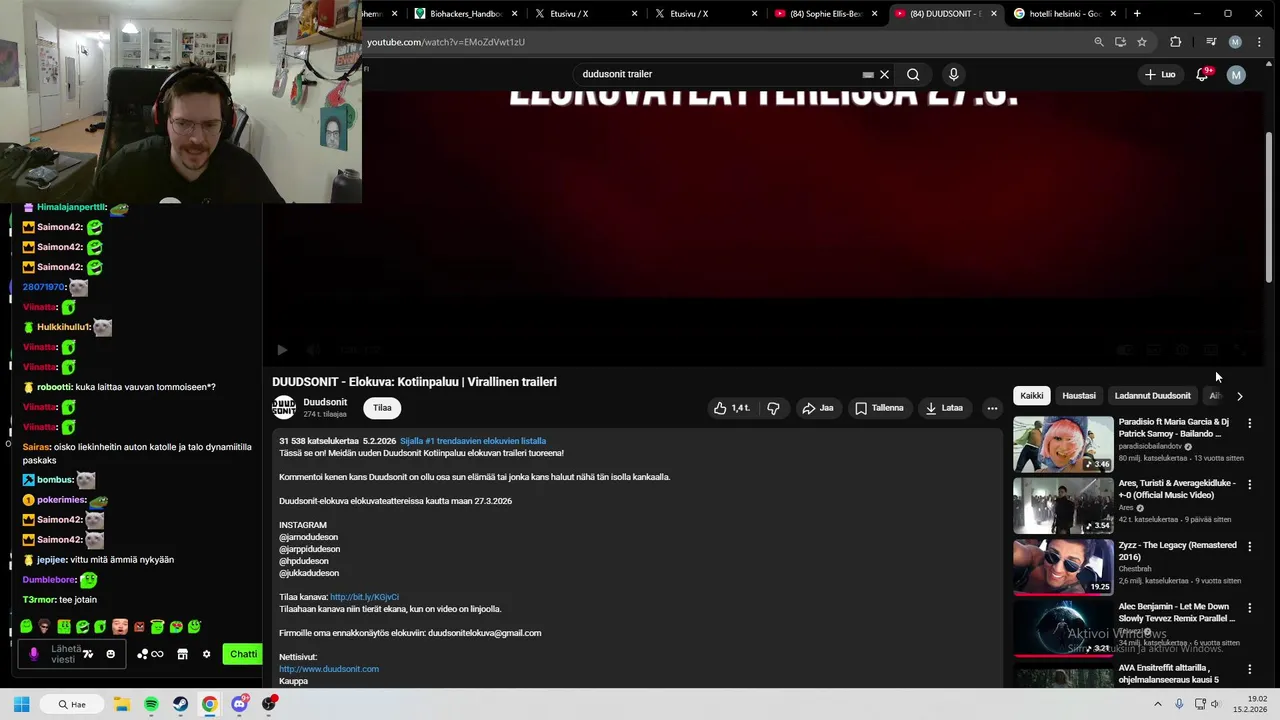Save video with the Tallenna button
Screen dimensions: 1280x720
(879, 408)
